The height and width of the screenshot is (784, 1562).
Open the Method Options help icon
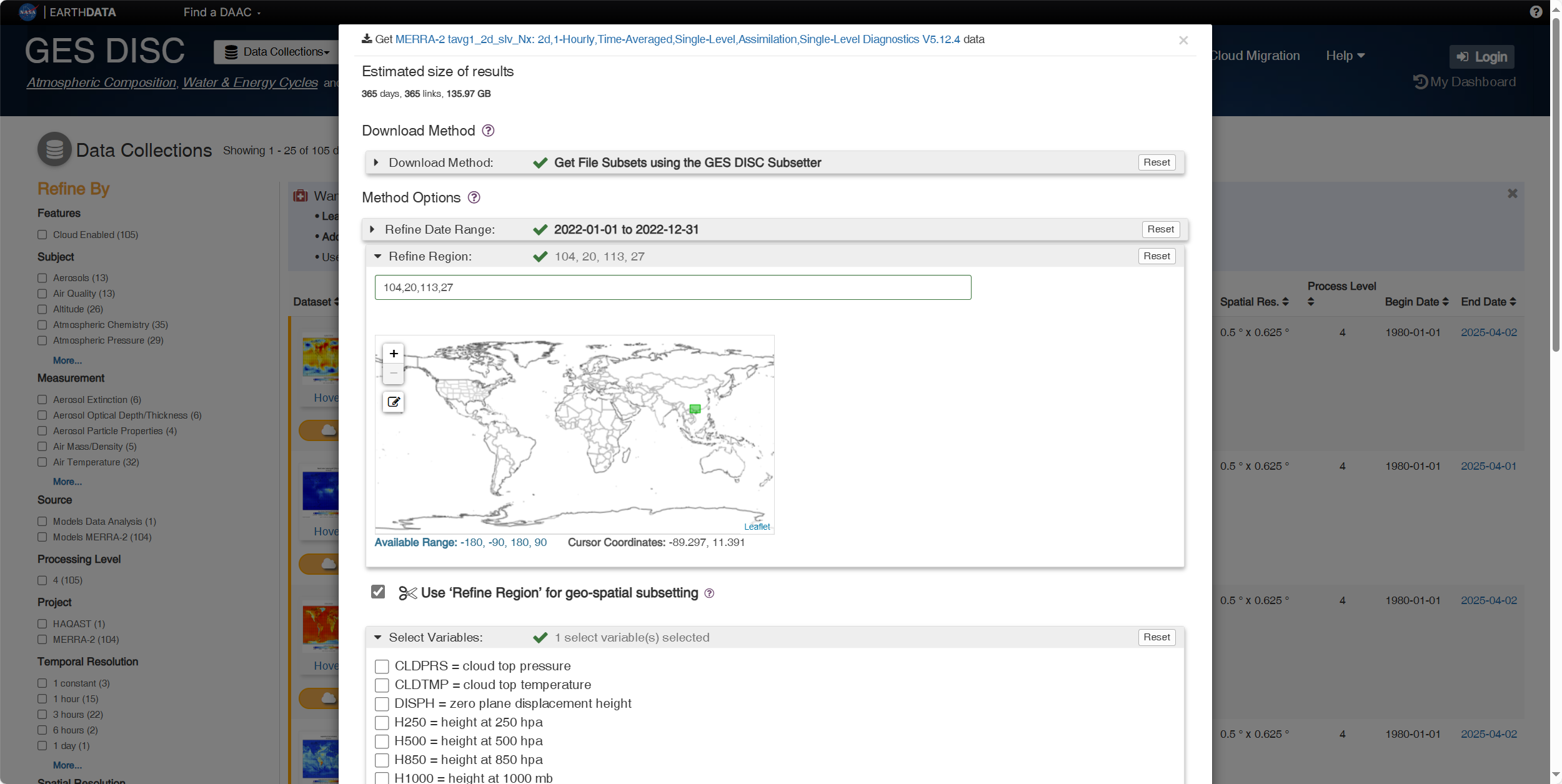click(474, 197)
